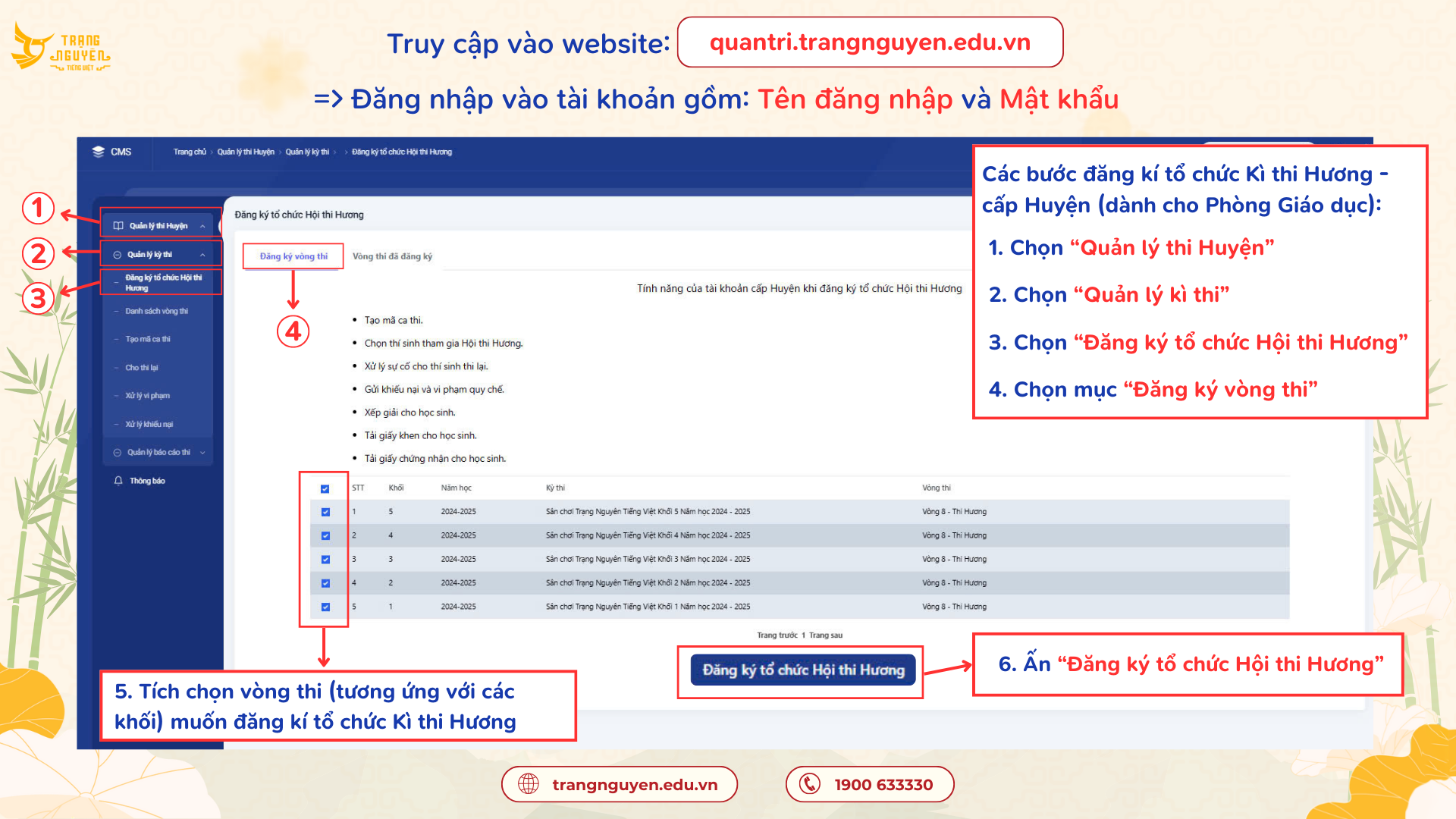Image resolution: width=1456 pixels, height=819 pixels.
Task: Click the Khối column header
Action: (396, 488)
